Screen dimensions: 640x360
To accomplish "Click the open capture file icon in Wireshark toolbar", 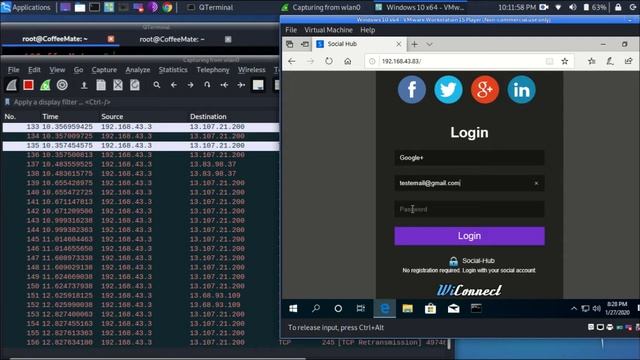I will (x=84, y=85).
